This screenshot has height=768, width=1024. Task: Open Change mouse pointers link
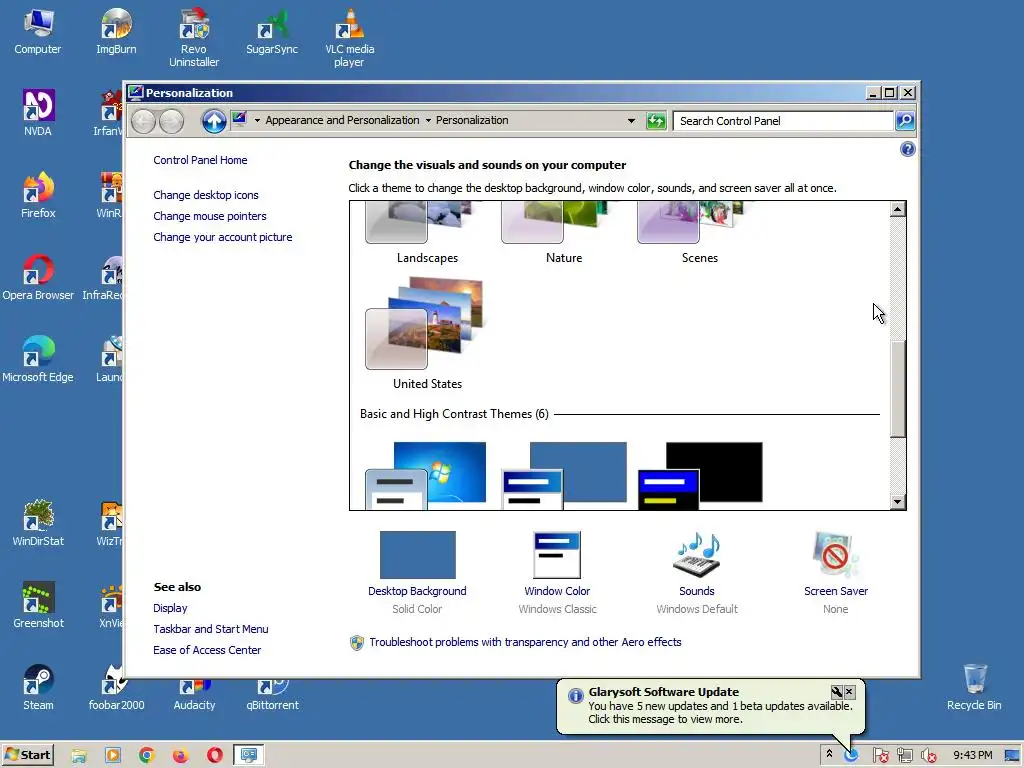click(x=210, y=216)
